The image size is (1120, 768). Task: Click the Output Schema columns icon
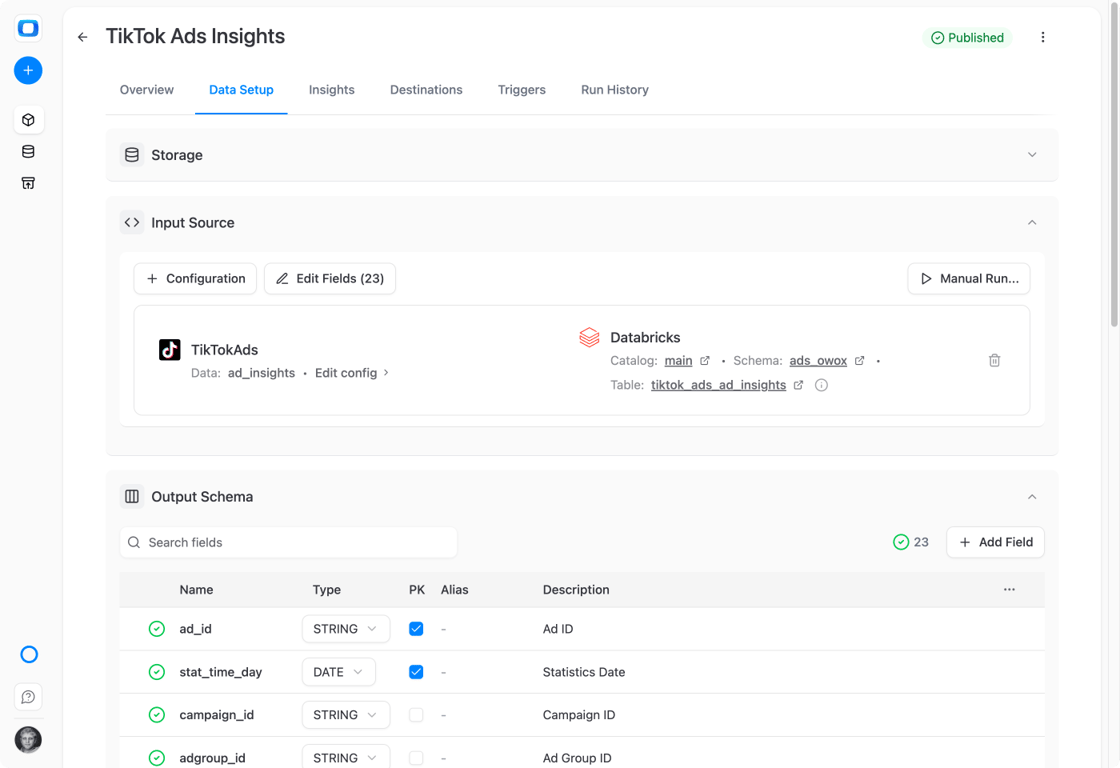click(132, 497)
